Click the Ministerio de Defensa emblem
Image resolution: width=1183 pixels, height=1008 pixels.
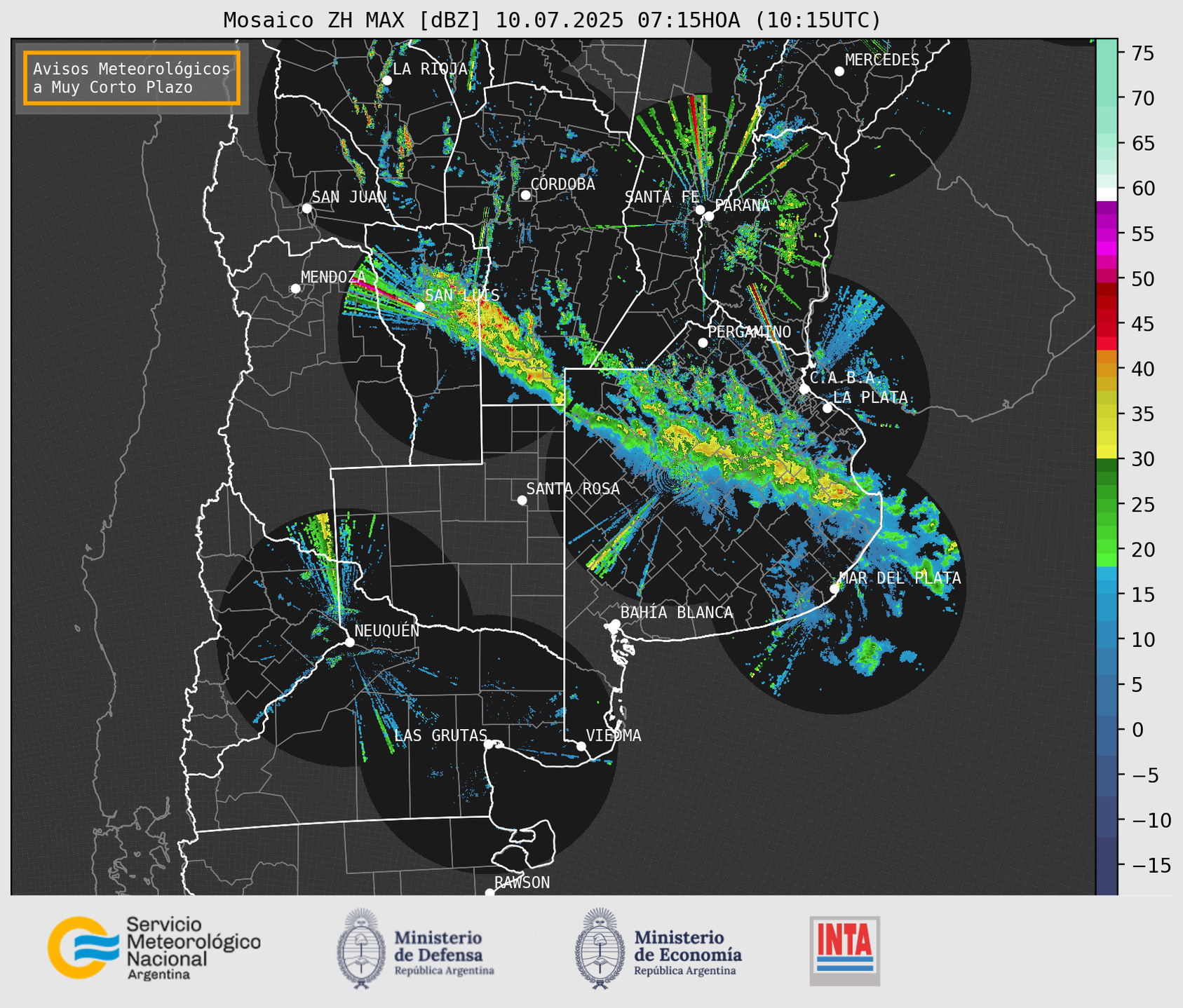(361, 948)
